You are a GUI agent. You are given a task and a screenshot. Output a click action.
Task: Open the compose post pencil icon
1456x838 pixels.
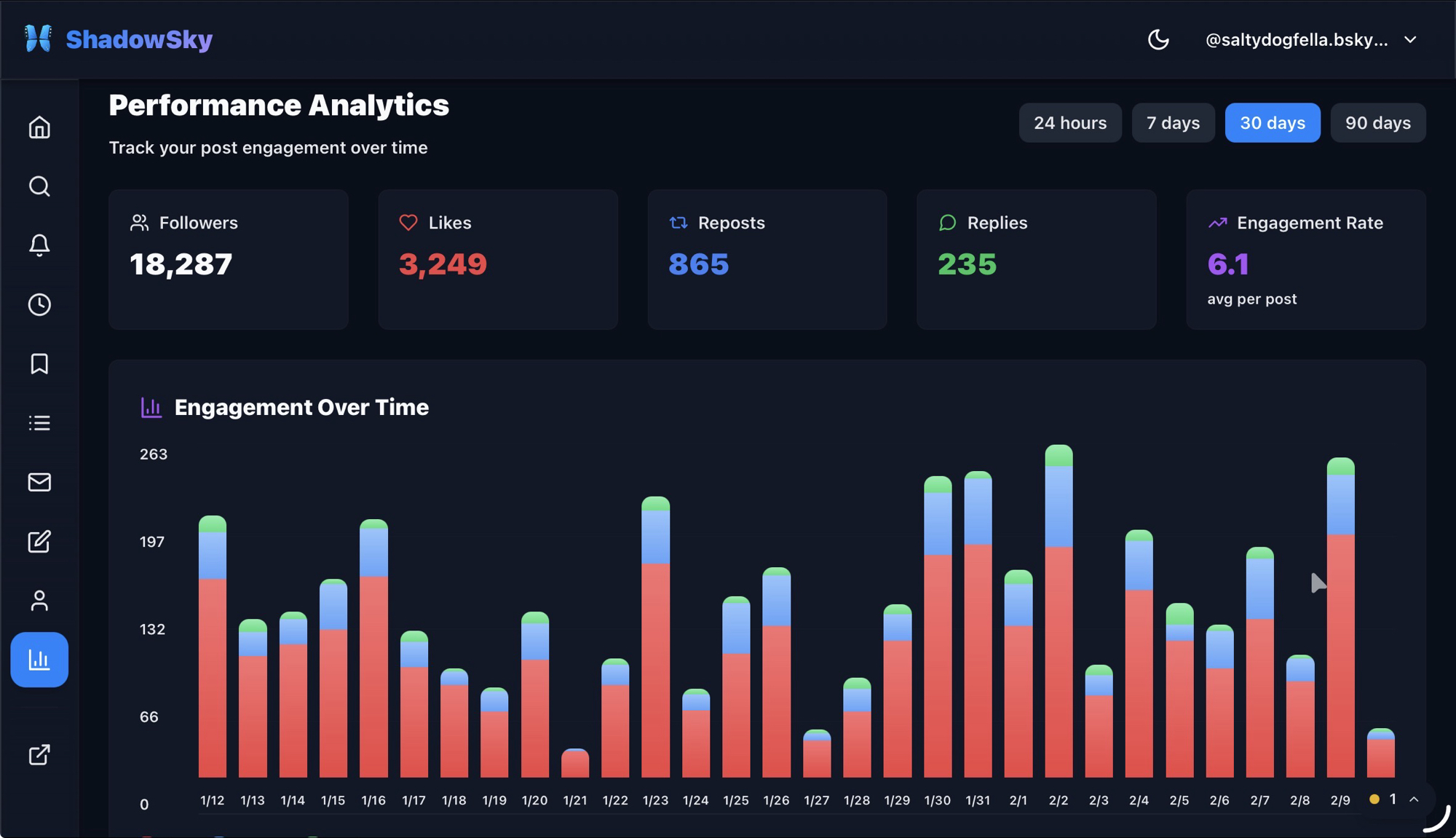click(x=39, y=541)
